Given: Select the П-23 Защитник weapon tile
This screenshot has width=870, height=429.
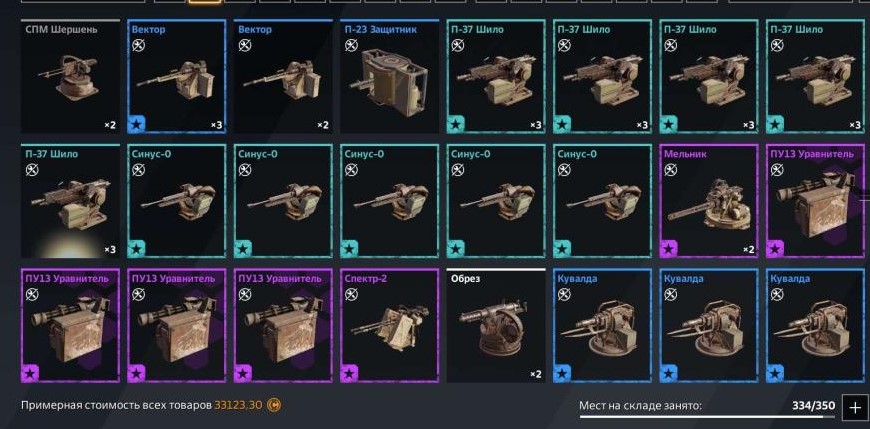Looking at the screenshot, I should click(x=390, y=77).
